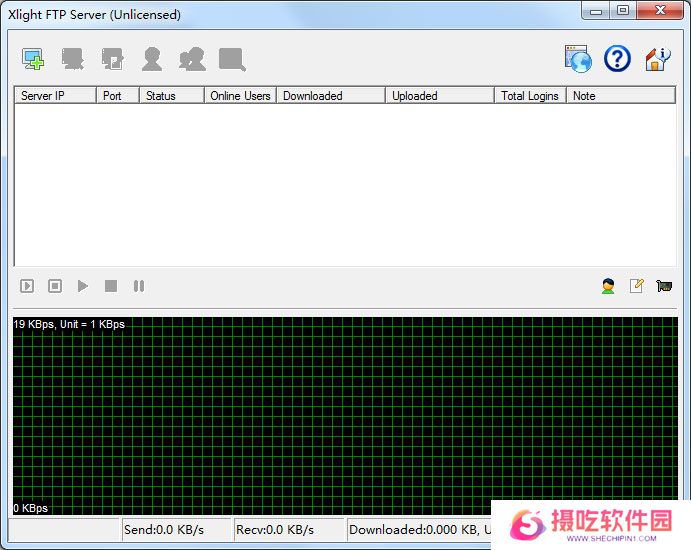Screen dimensions: 691x550
Task: Open the online users green person icon
Action: [x=608, y=286]
